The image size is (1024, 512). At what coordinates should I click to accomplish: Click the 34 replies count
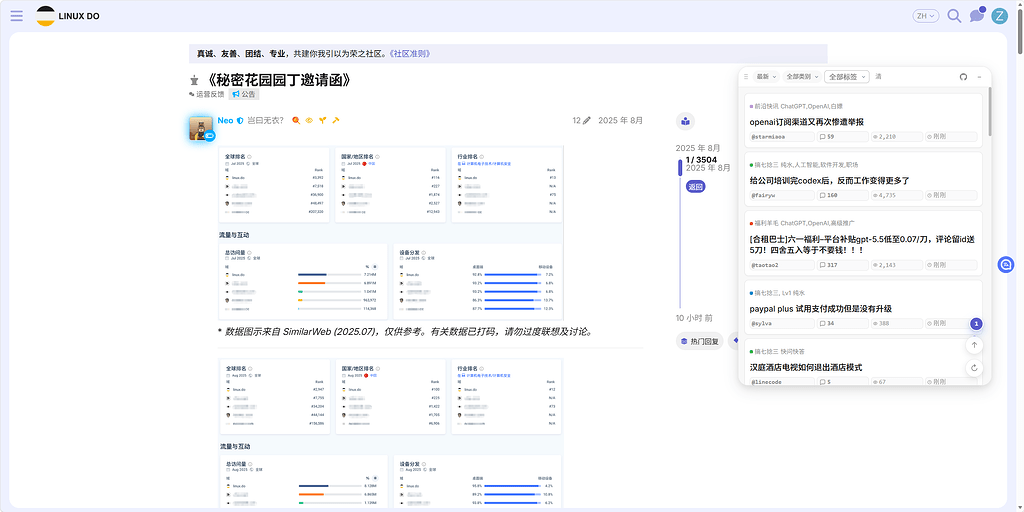coord(842,323)
